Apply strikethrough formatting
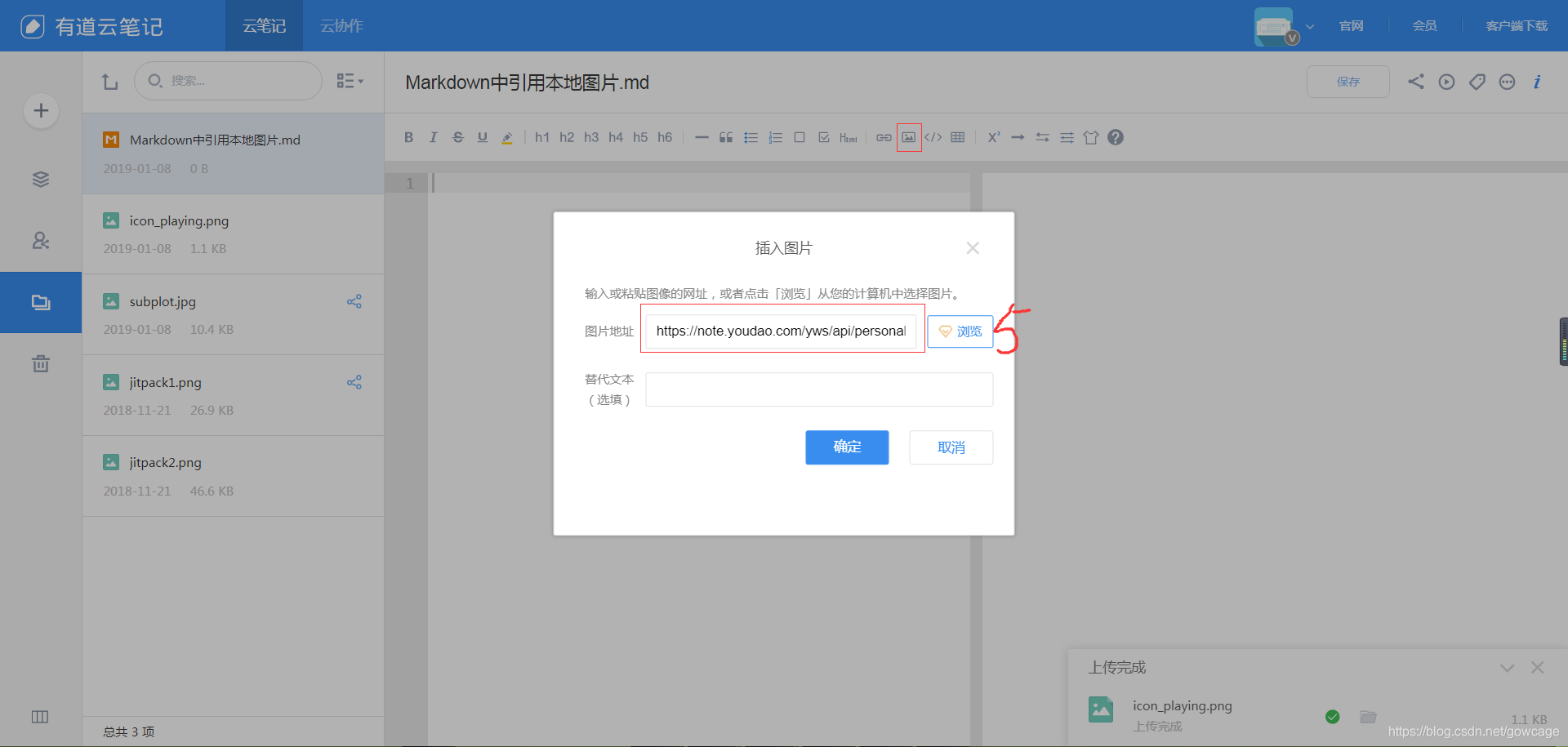Image resolution: width=1568 pixels, height=747 pixels. (458, 137)
